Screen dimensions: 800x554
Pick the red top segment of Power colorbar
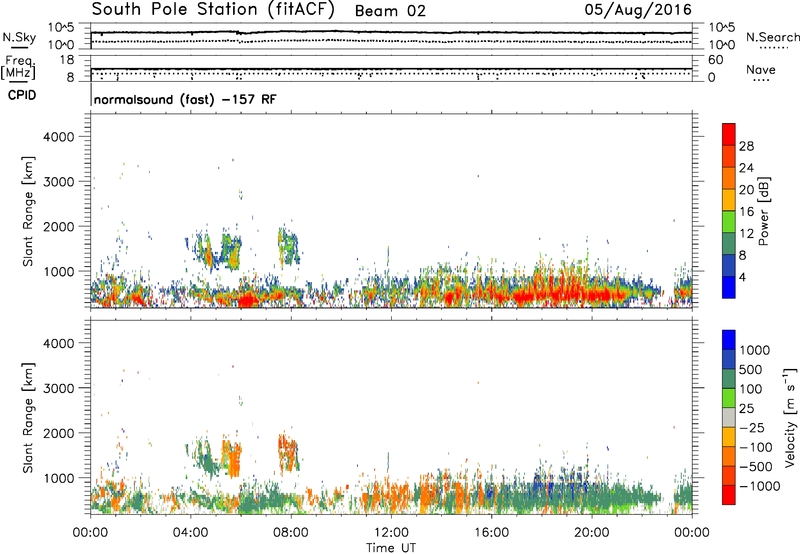729,134
